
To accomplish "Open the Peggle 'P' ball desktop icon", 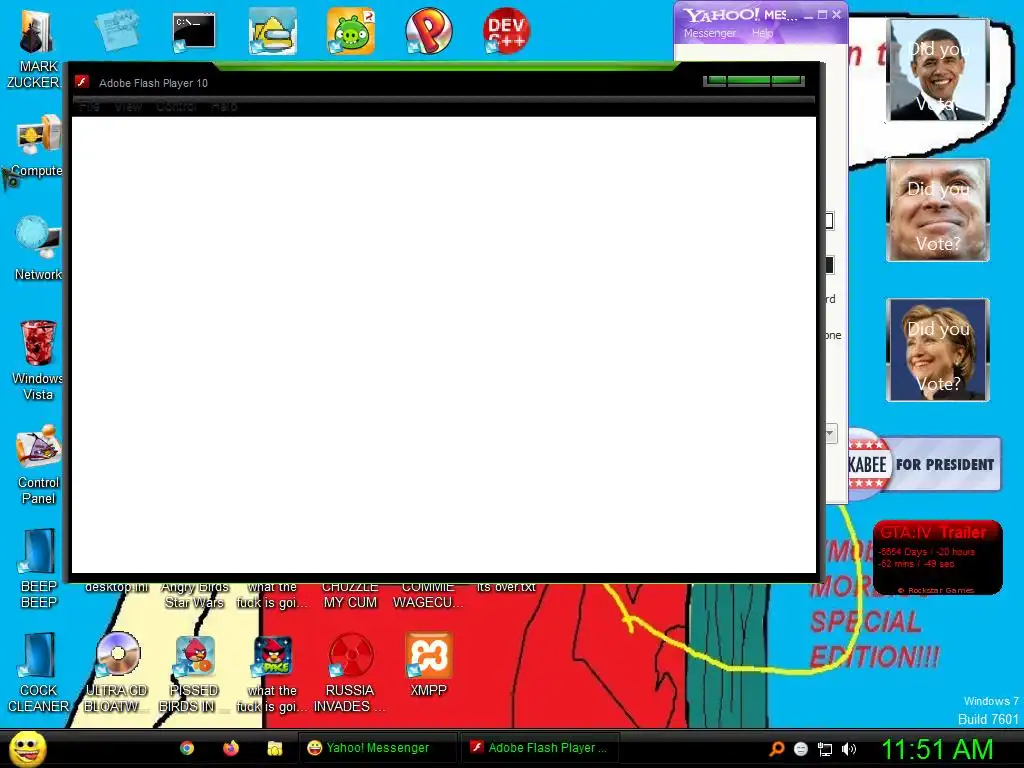I will tap(428, 31).
